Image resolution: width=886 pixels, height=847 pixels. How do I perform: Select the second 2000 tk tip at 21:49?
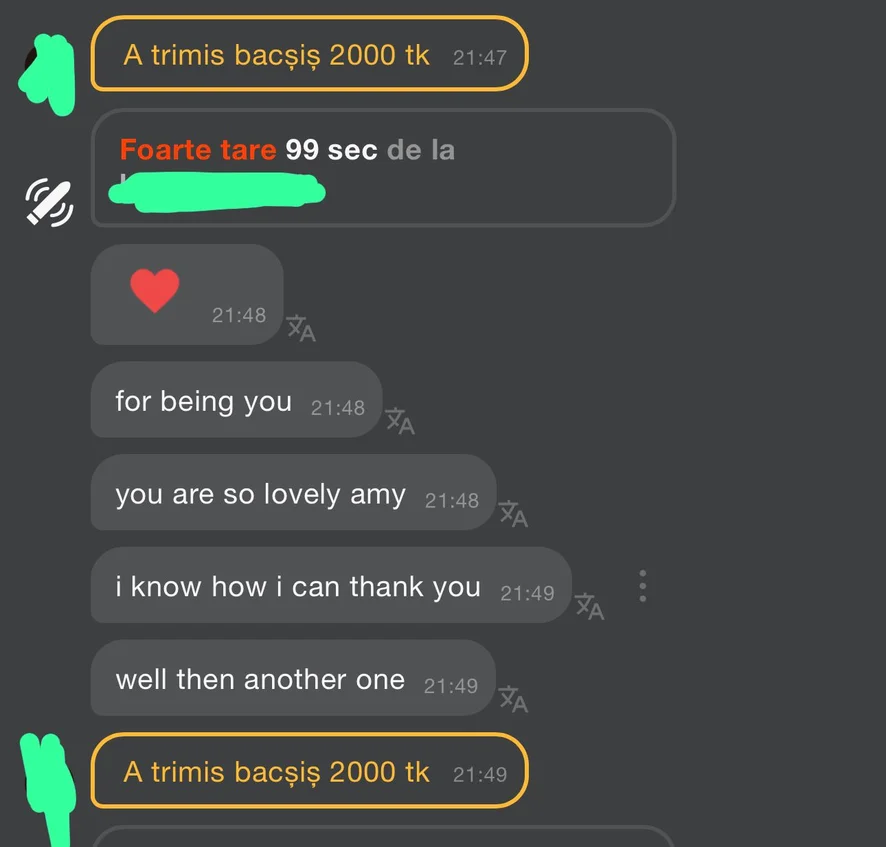[x=309, y=771]
